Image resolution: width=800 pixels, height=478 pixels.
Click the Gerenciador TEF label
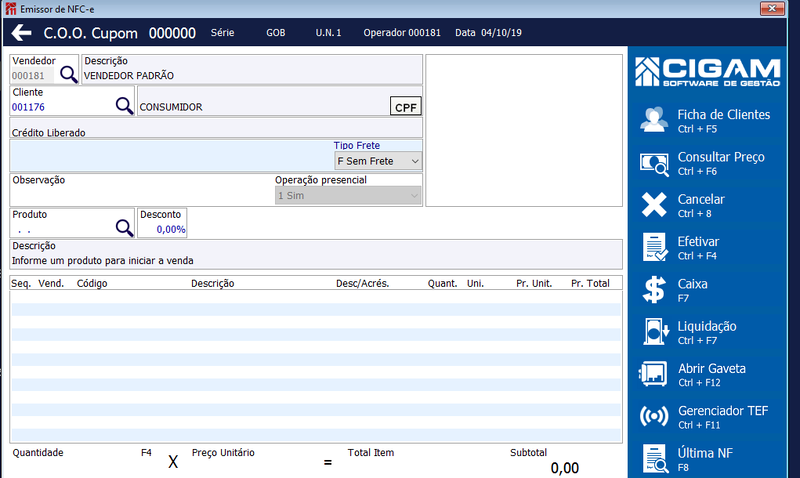point(723,411)
